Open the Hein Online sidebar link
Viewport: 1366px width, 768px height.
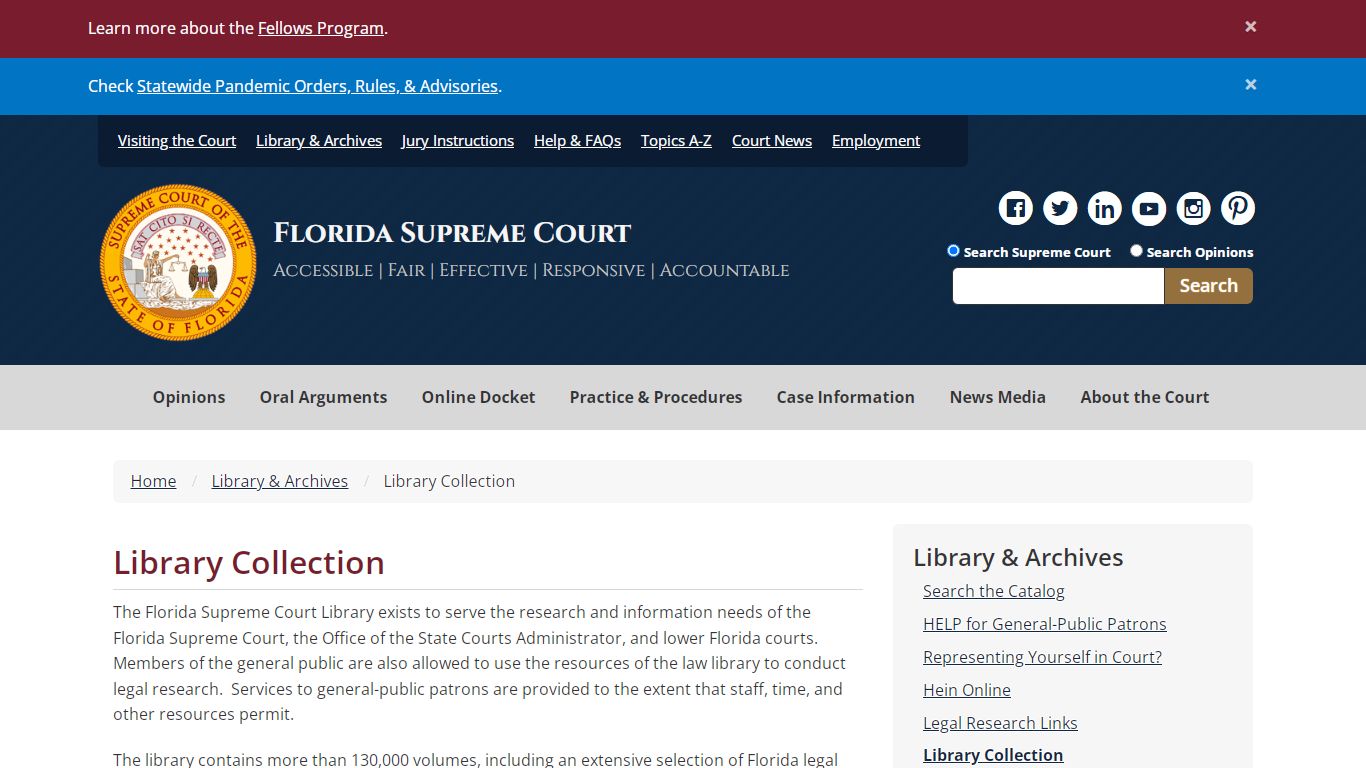[x=967, y=690]
